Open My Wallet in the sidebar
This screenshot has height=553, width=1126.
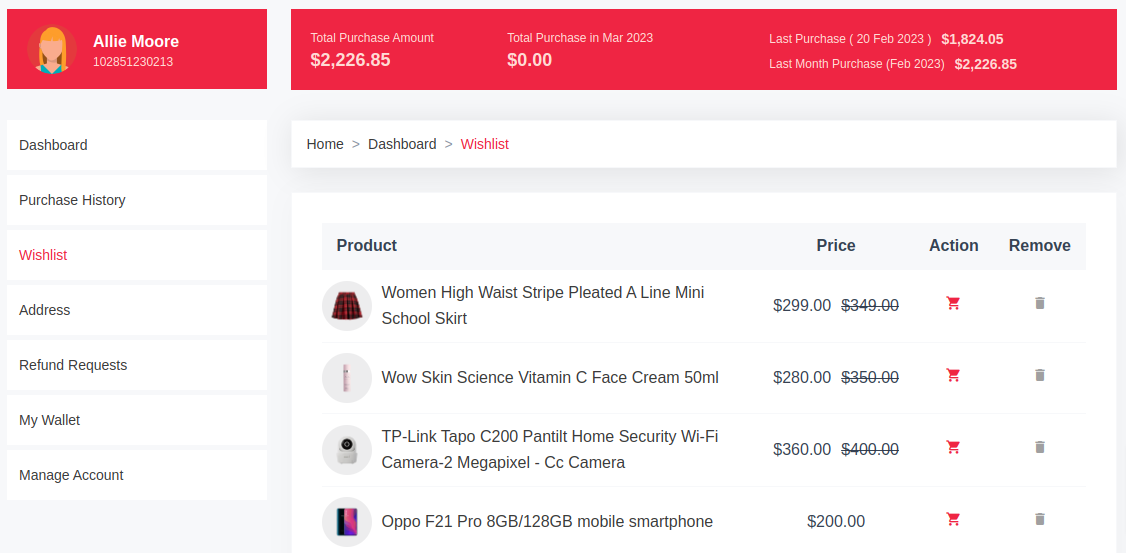[x=50, y=420]
